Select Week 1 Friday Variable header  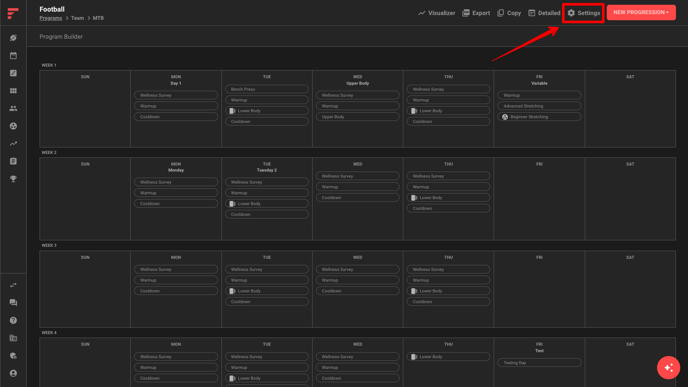tap(539, 83)
